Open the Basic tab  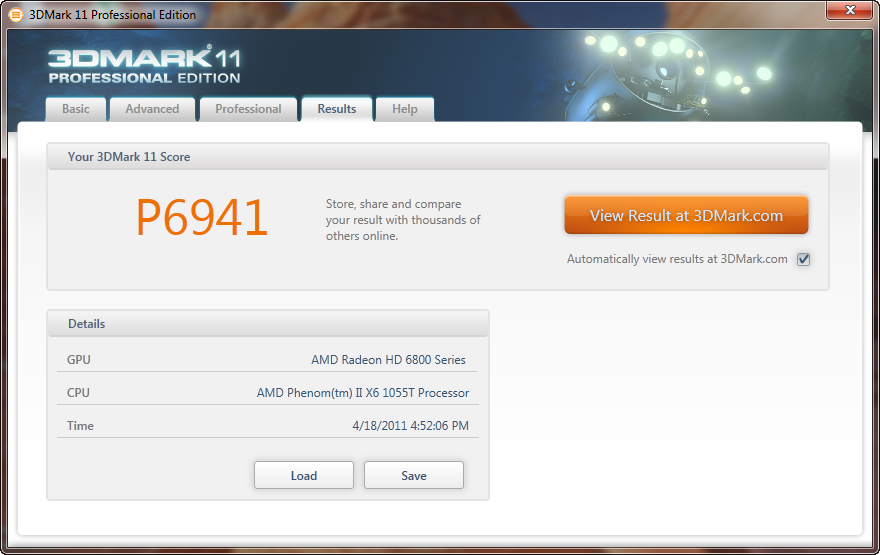coord(76,109)
